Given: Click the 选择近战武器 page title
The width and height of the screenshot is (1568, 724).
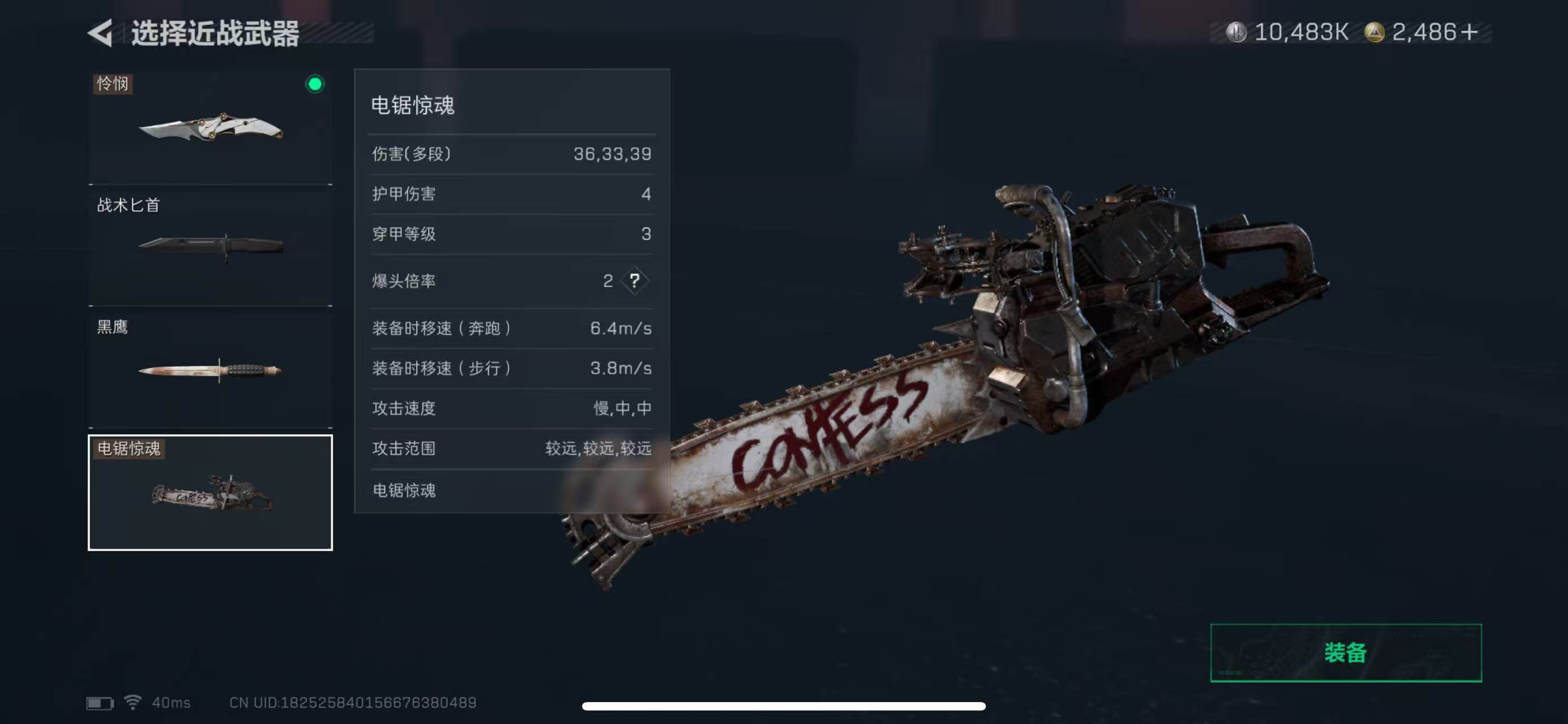Looking at the screenshot, I should [x=215, y=33].
